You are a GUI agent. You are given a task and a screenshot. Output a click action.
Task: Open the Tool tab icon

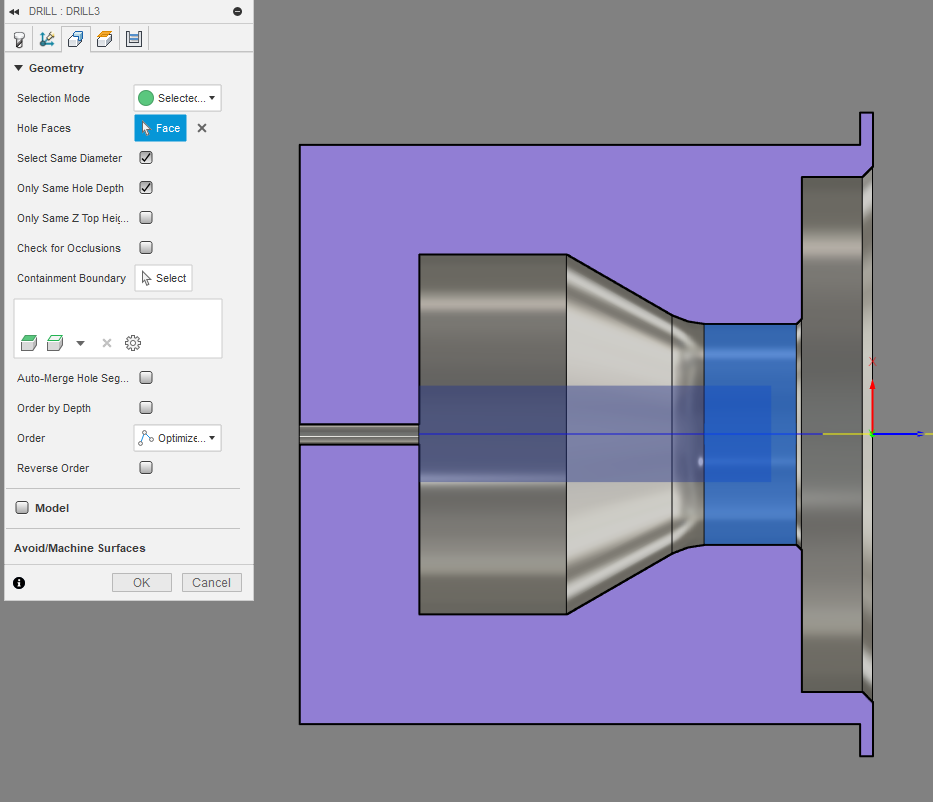(x=19, y=39)
